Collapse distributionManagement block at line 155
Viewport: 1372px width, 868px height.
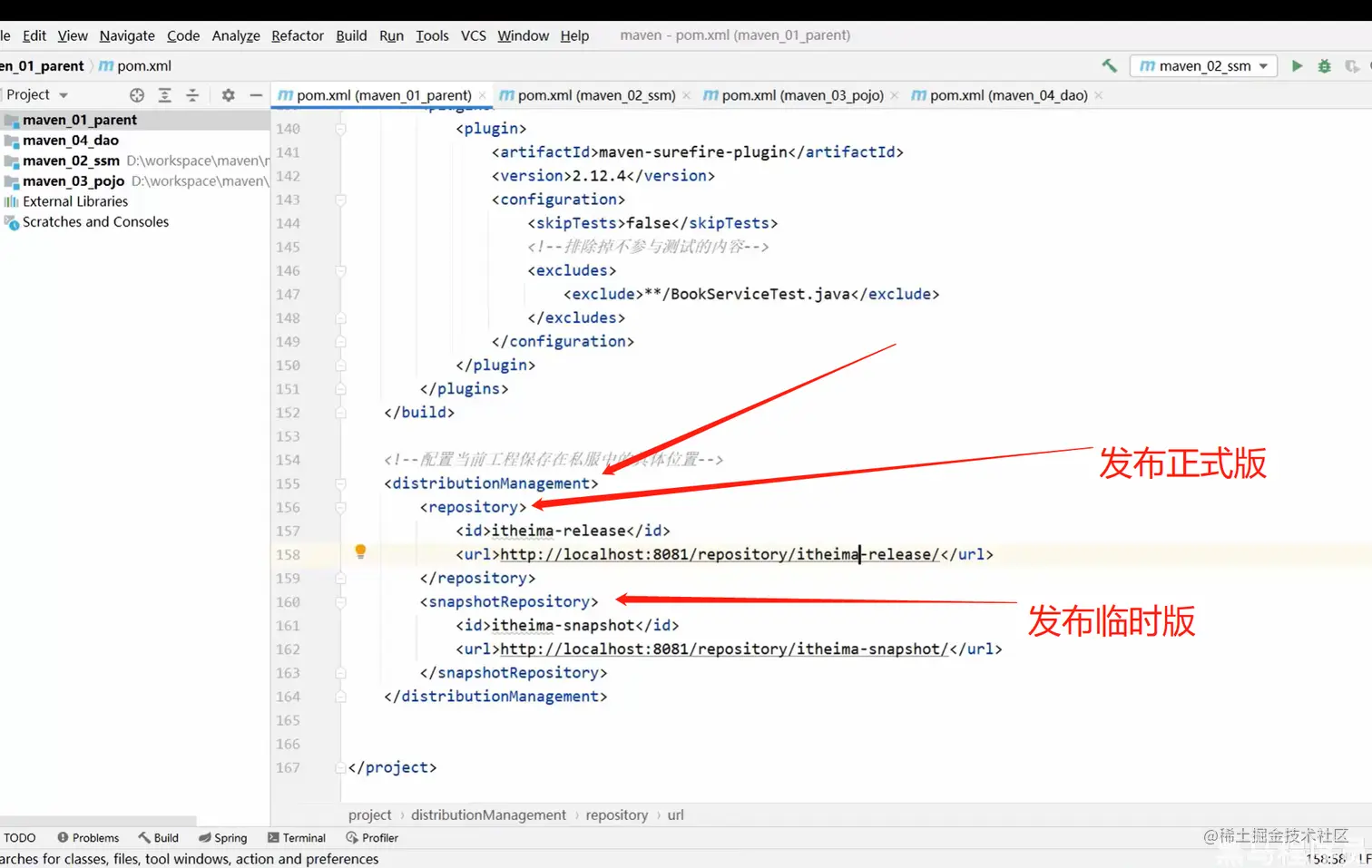click(340, 483)
